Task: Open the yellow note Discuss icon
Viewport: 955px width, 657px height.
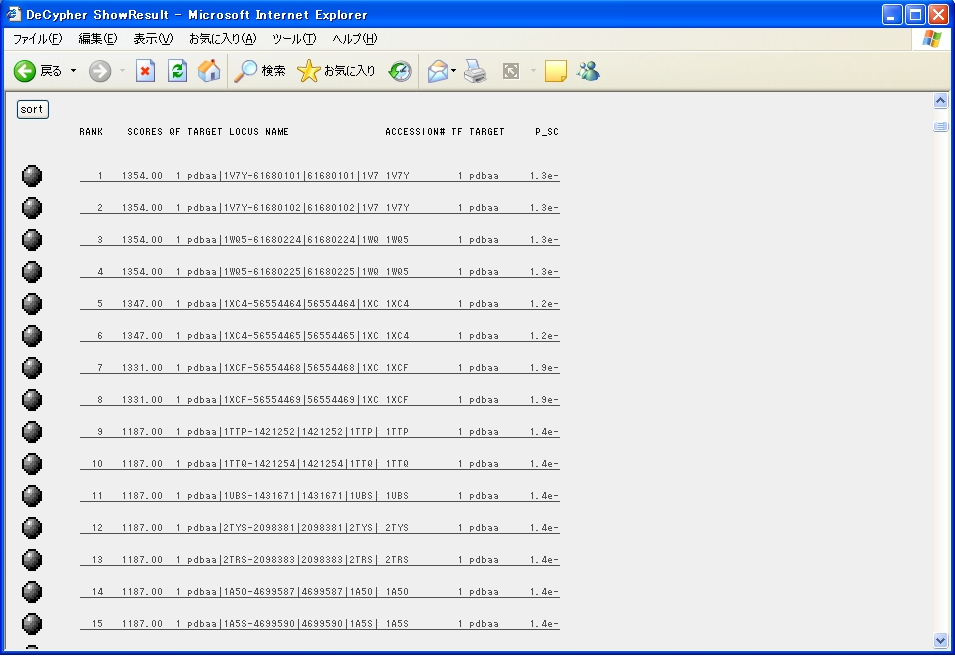Action: pyautogui.click(x=555, y=71)
